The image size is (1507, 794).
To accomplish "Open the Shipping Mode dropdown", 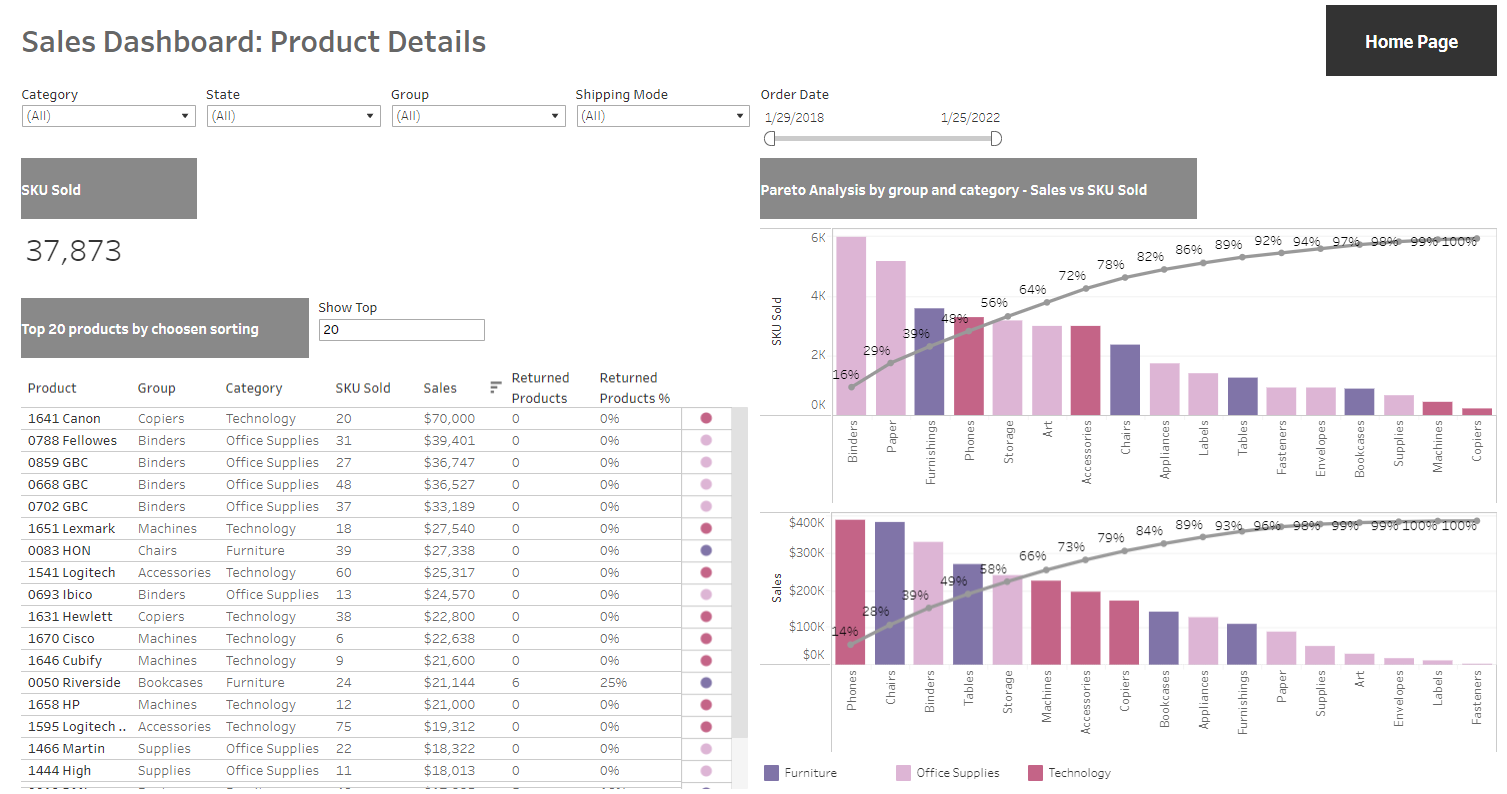I will click(663, 116).
